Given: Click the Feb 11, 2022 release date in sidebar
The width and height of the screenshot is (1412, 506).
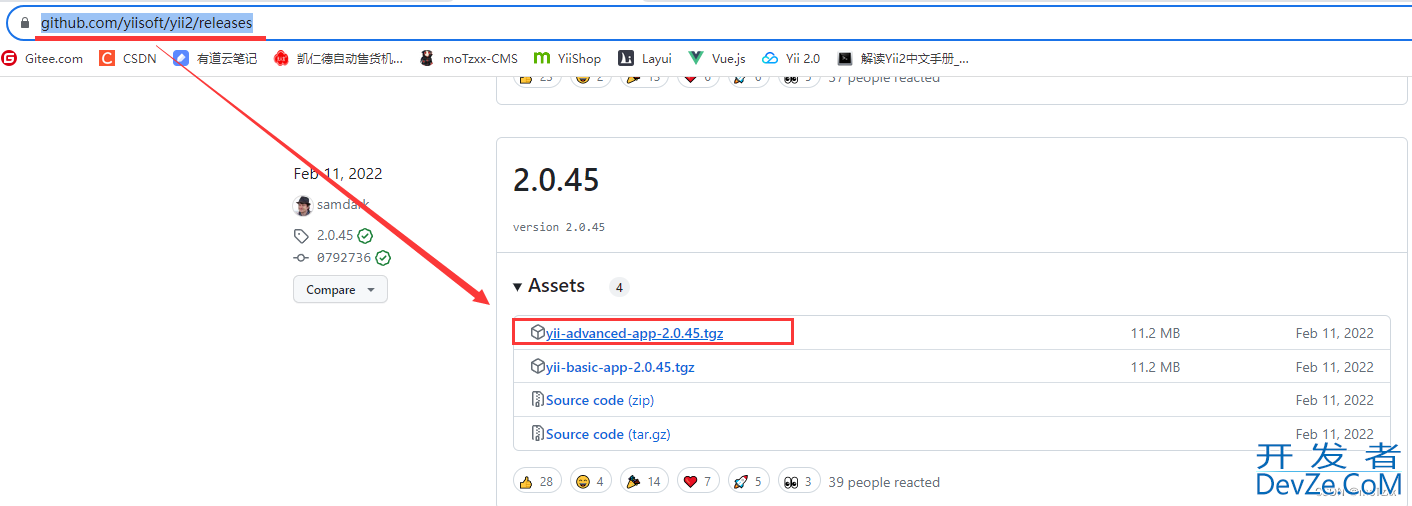Looking at the screenshot, I should point(338,173).
